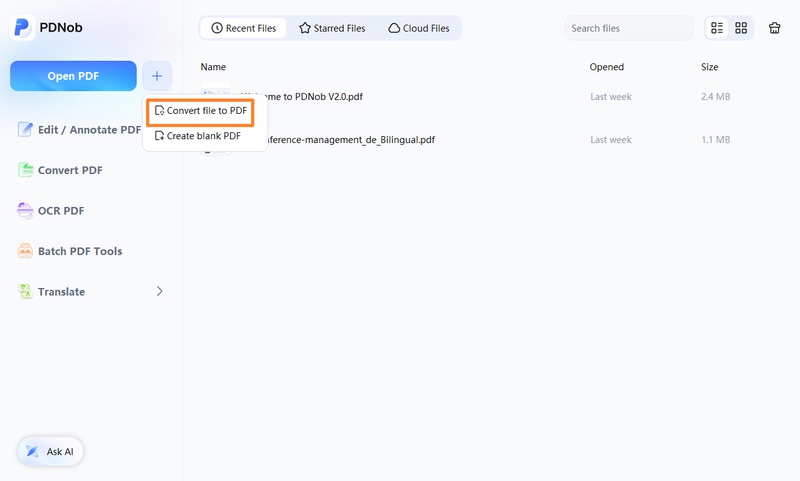Click the 2.4 MB size value
The width and height of the screenshot is (800, 481).
click(715, 96)
